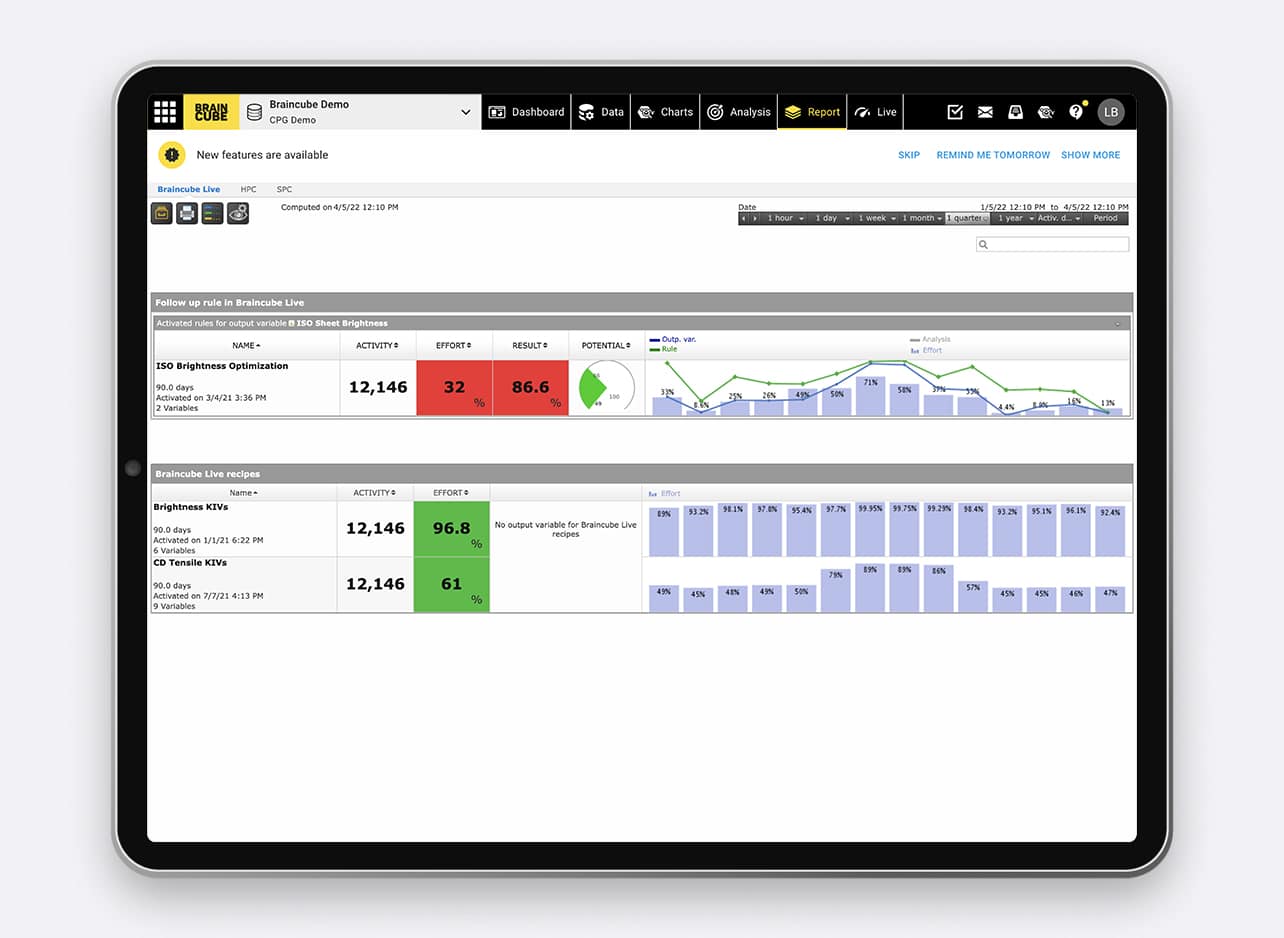Open the Analysis menu
The width and height of the screenshot is (1284, 938).
(x=740, y=112)
